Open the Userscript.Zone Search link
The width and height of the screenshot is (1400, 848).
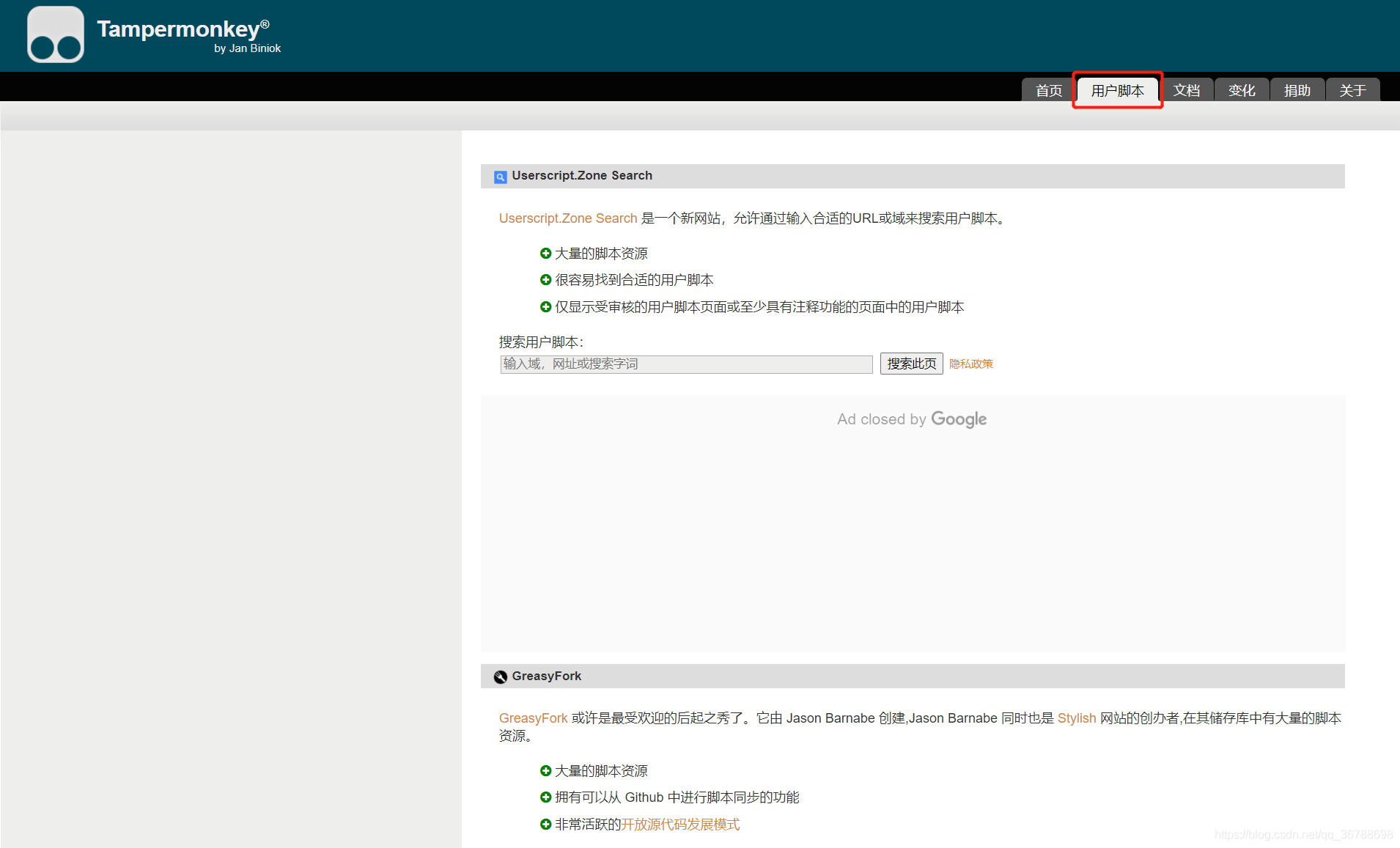click(568, 218)
